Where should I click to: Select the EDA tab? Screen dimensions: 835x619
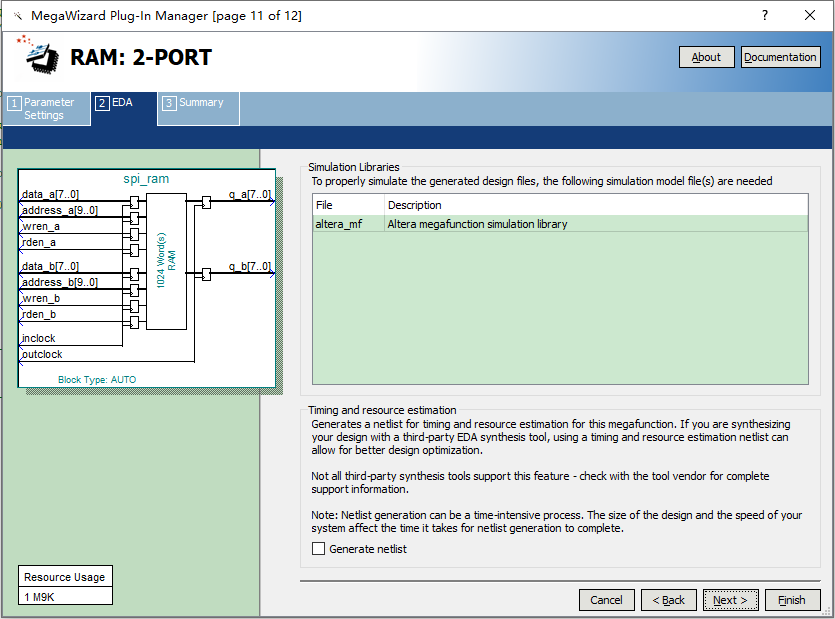(x=122, y=103)
